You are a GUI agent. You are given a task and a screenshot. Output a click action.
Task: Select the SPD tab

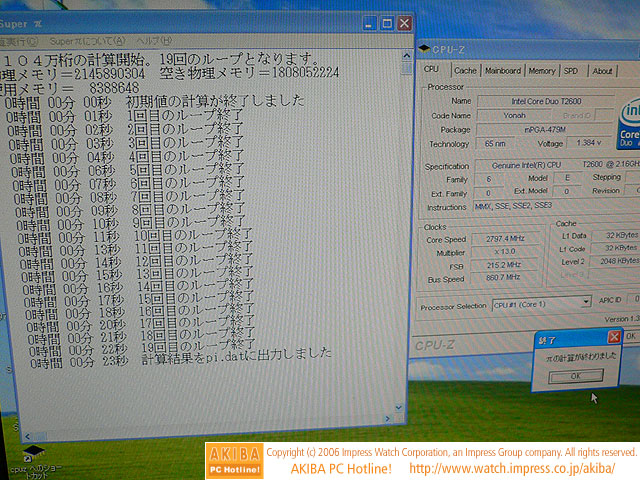pos(571,71)
